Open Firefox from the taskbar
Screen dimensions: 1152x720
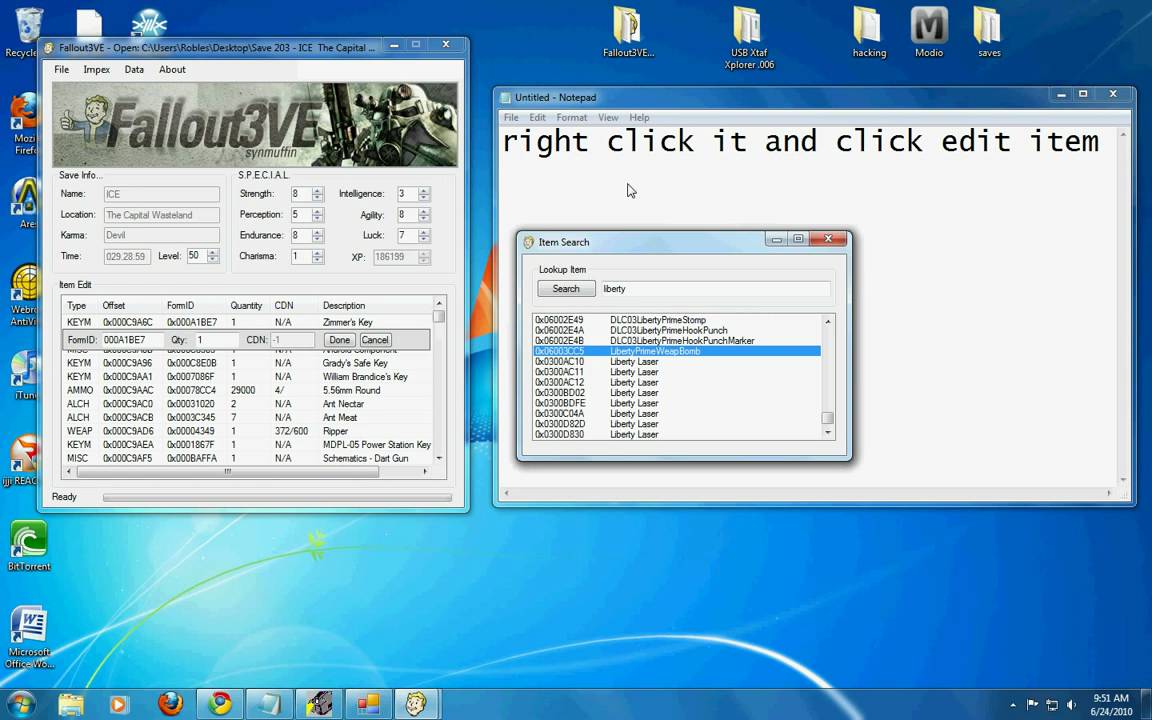tap(170, 704)
